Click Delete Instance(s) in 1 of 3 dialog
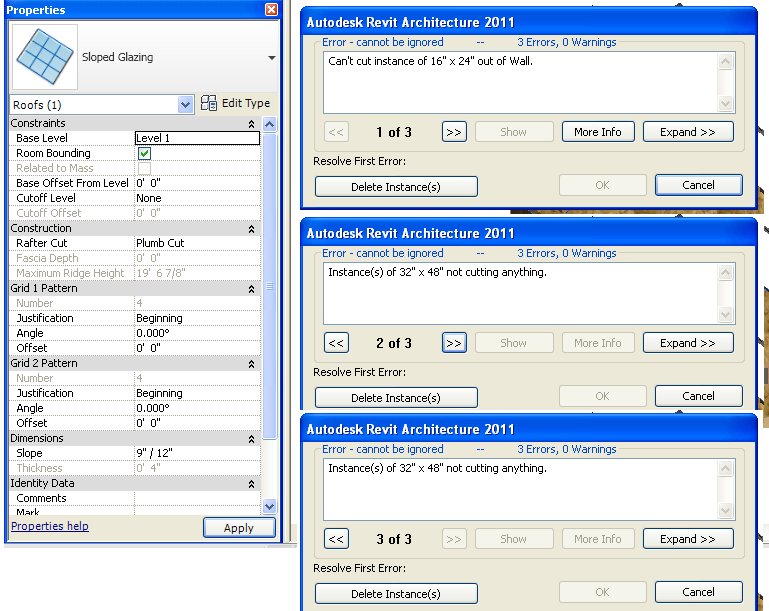This screenshot has height=611, width=769. pos(396,187)
